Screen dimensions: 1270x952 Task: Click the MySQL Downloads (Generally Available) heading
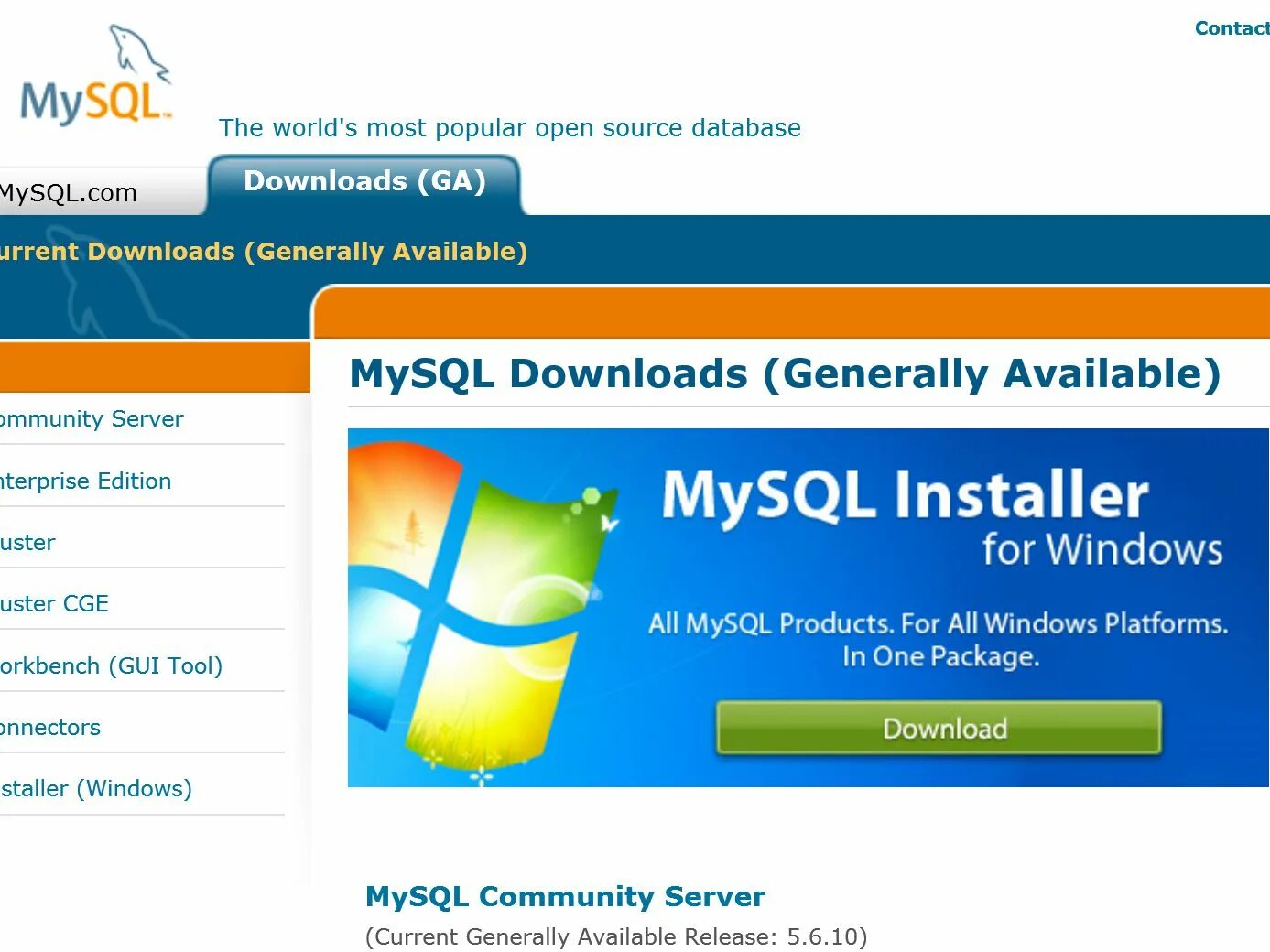click(x=785, y=373)
